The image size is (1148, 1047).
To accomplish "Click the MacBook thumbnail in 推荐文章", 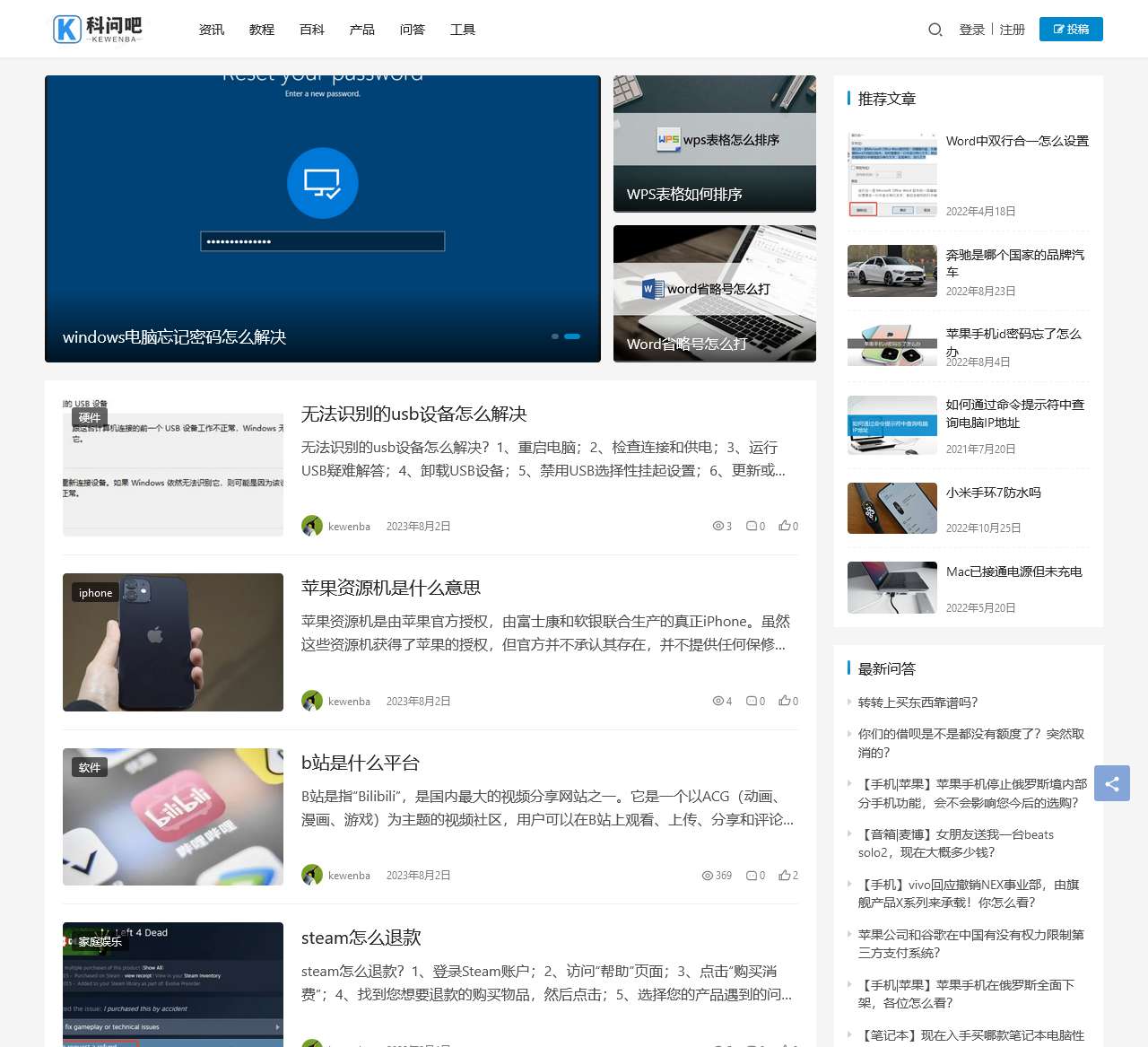I will click(x=892, y=588).
